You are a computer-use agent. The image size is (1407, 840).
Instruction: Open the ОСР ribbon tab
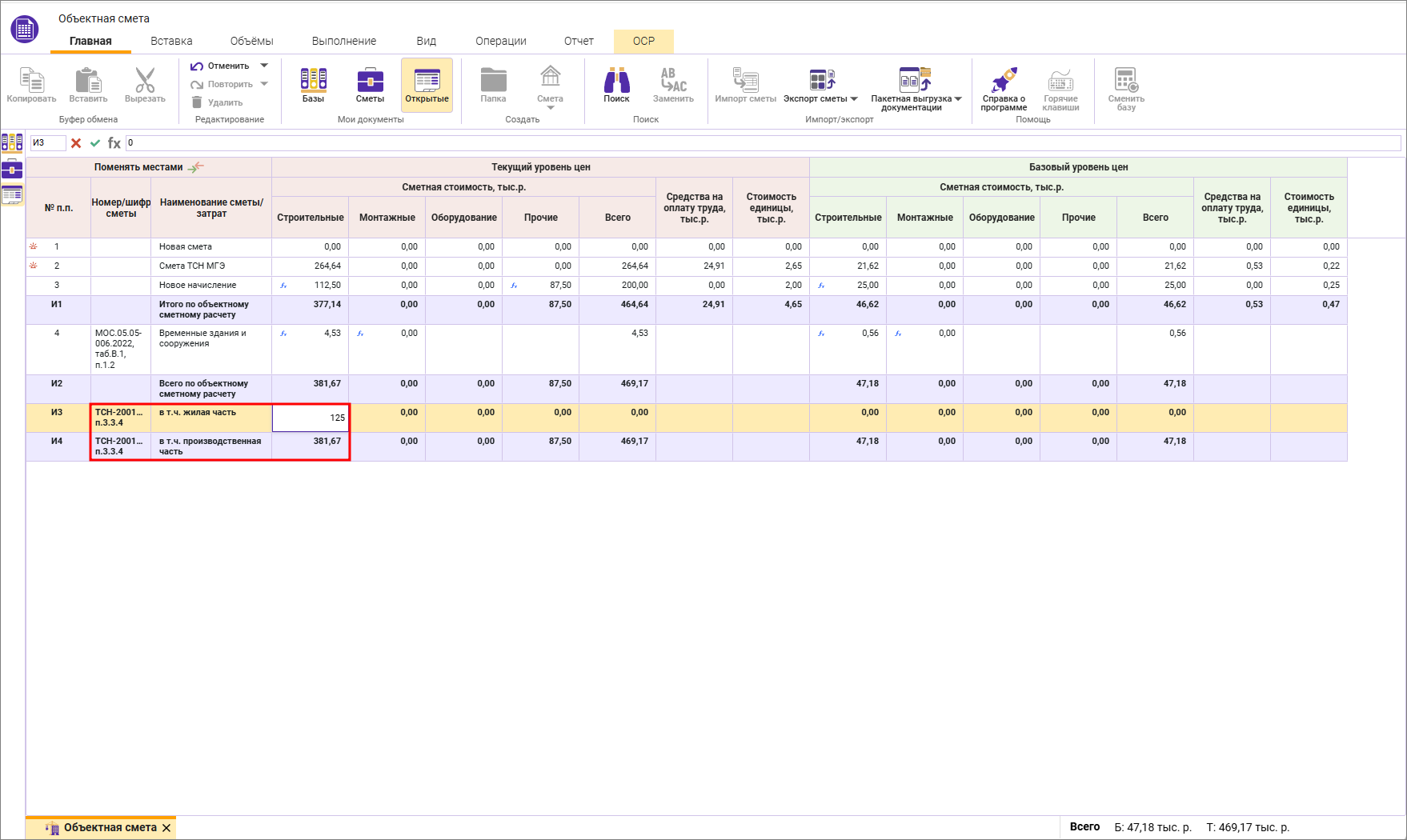point(643,41)
